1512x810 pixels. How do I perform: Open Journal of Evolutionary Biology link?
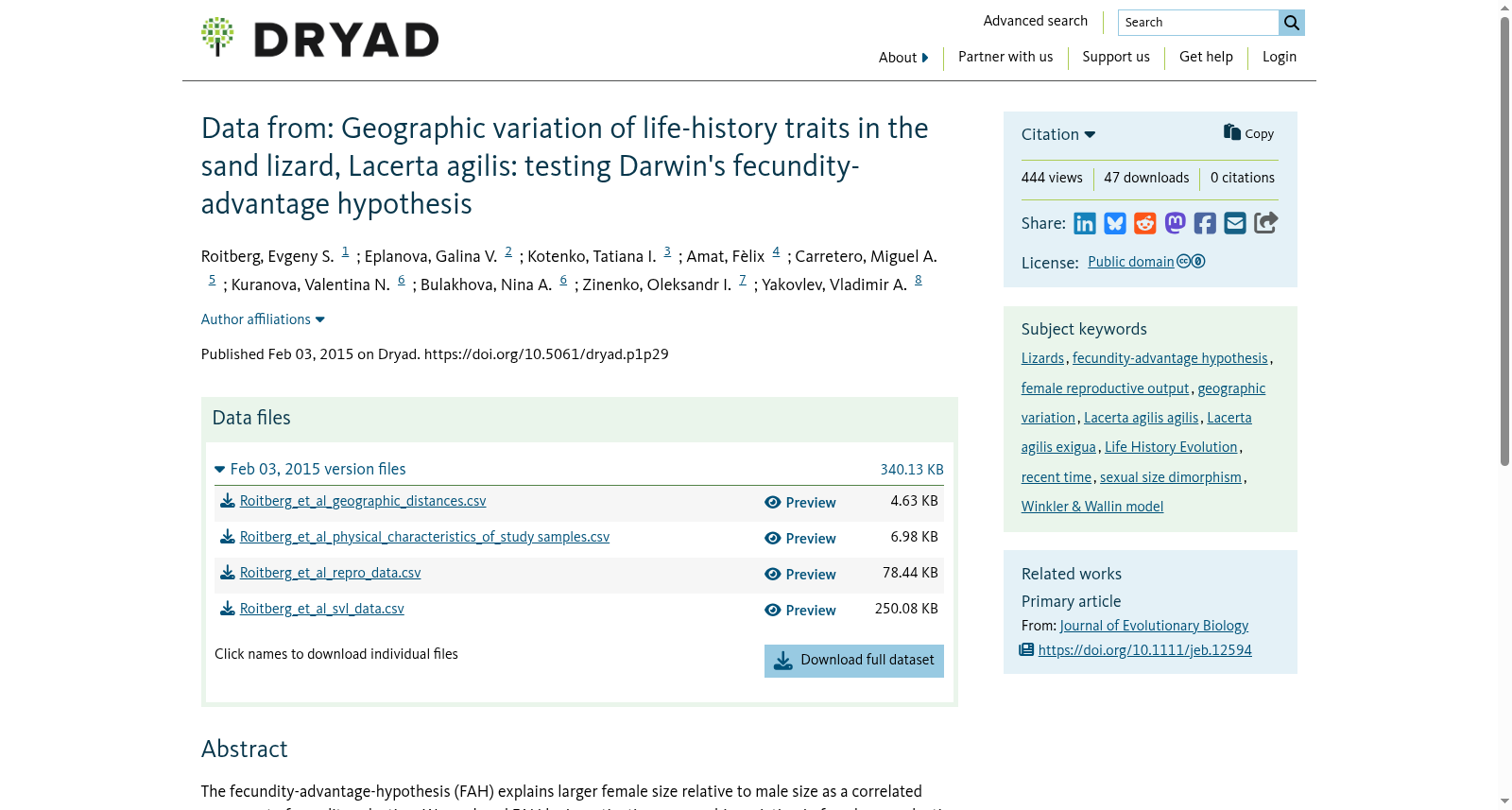point(1154,626)
